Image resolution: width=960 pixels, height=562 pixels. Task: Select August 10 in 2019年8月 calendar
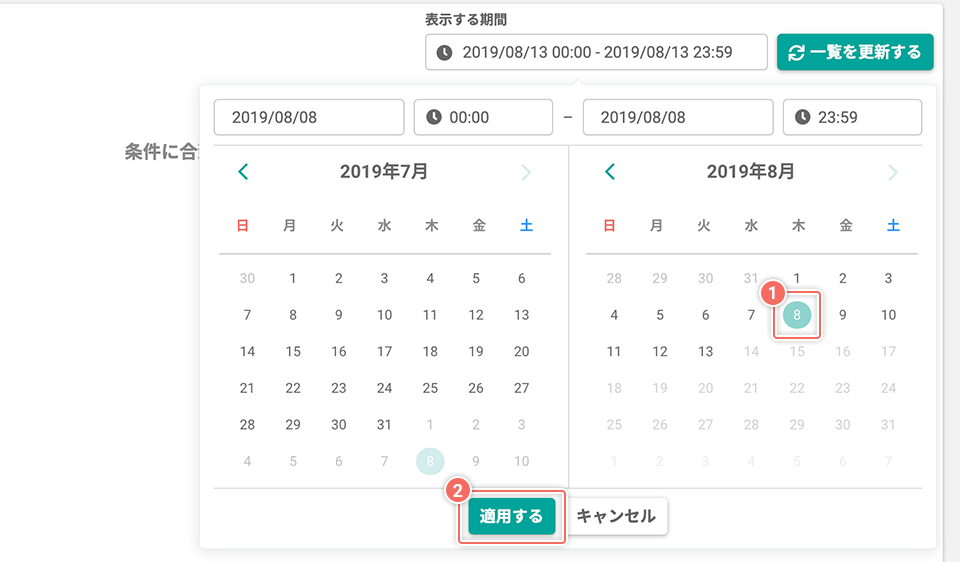click(x=888, y=315)
